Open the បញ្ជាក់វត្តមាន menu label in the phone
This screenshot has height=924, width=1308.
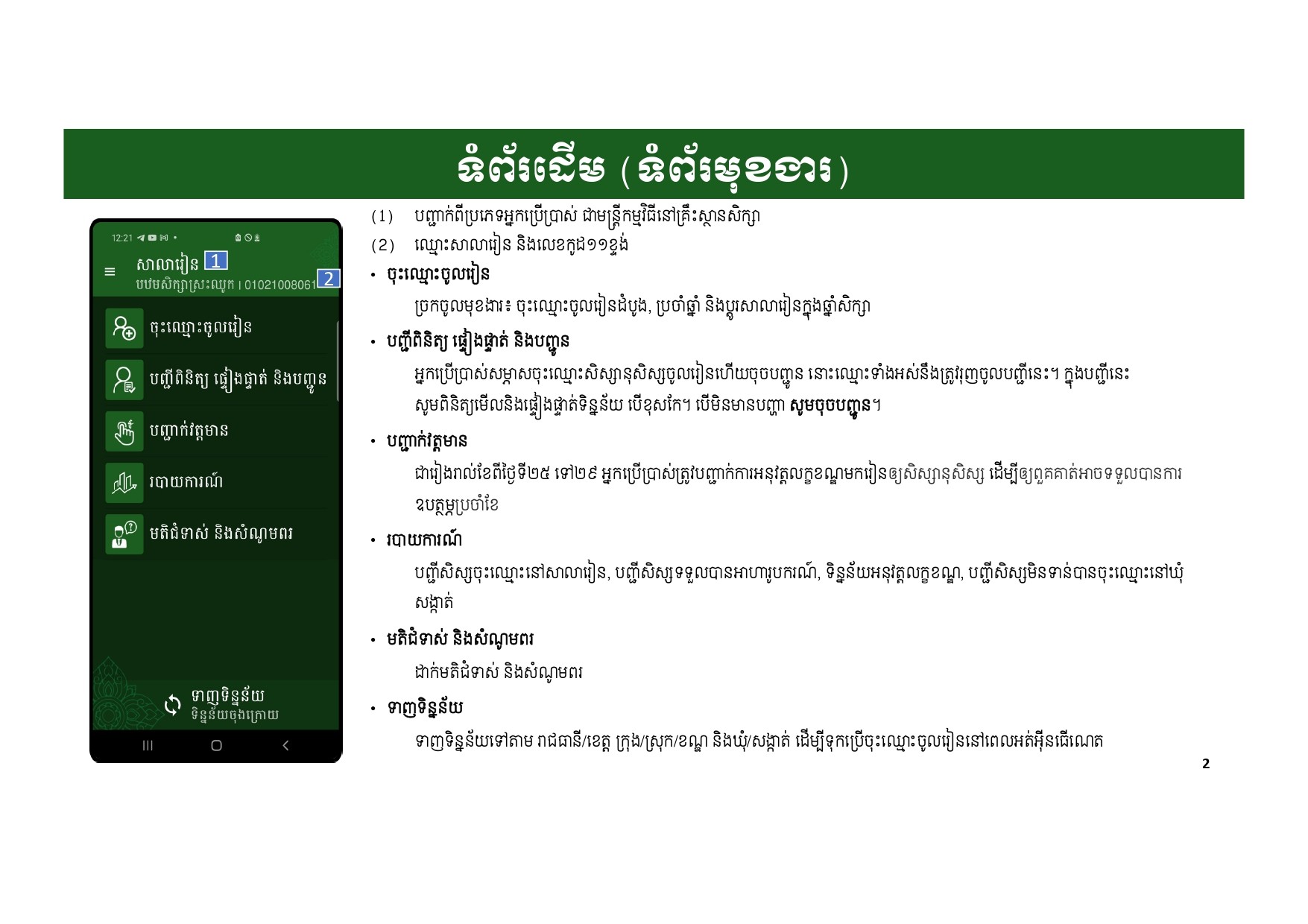point(189,431)
